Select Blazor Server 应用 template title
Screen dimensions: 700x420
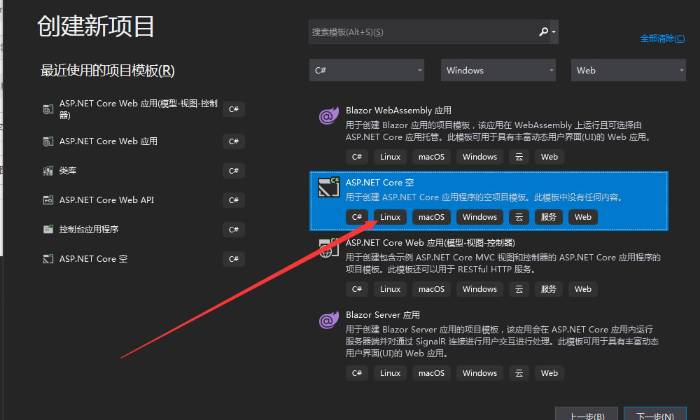pyautogui.click(x=383, y=315)
